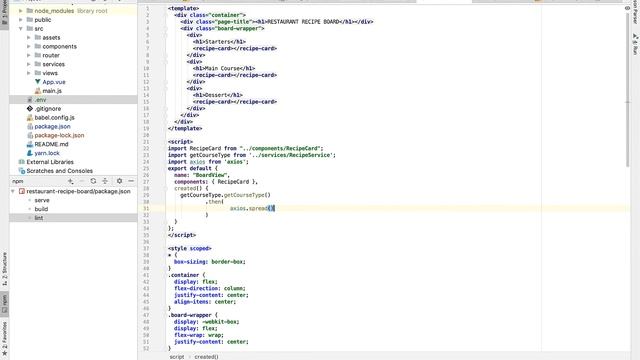Click the public folder icon
This screenshot has width=640, height=360.
tap(29, 20)
